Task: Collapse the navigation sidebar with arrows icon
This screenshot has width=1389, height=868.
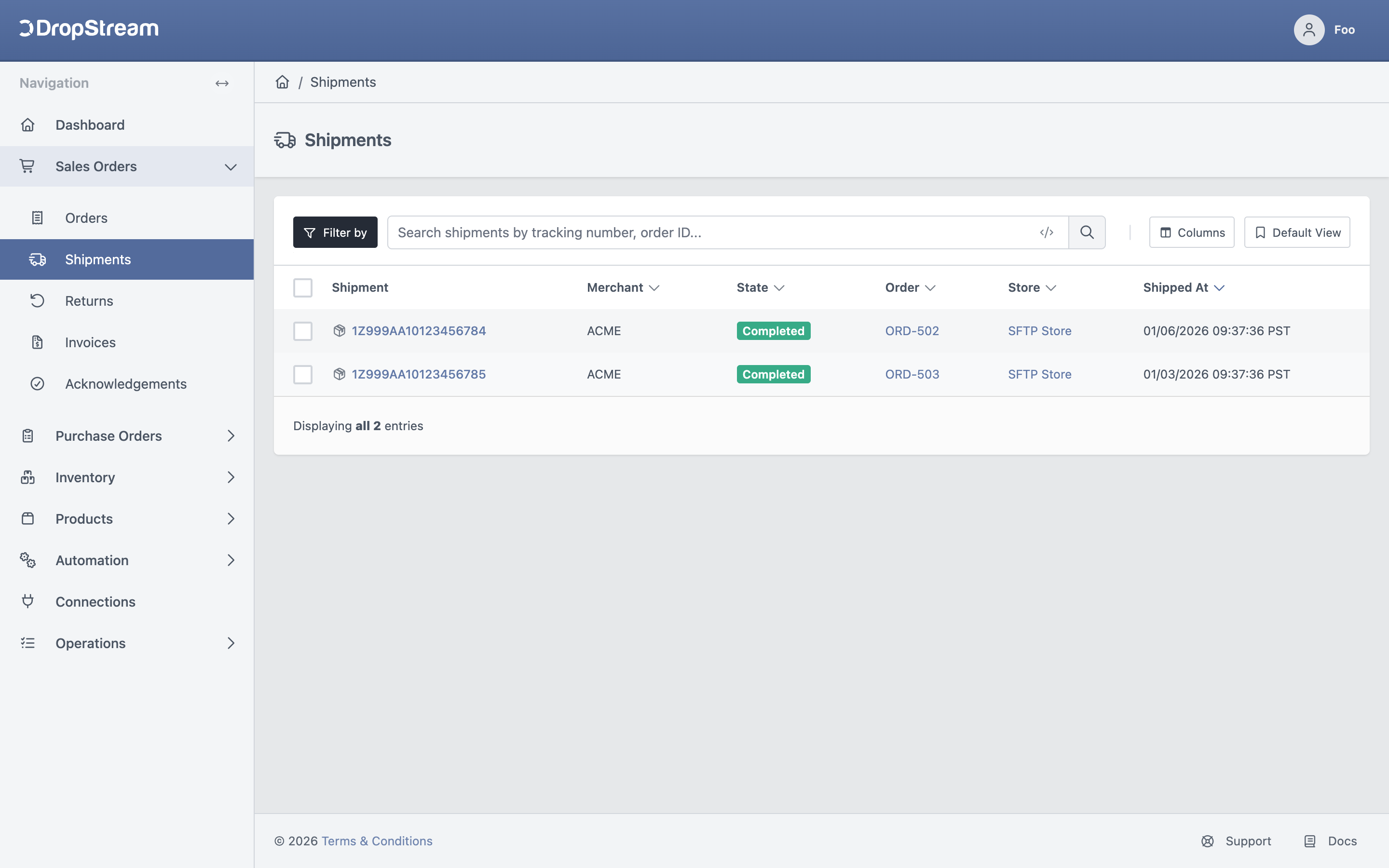Action: pyautogui.click(x=222, y=83)
